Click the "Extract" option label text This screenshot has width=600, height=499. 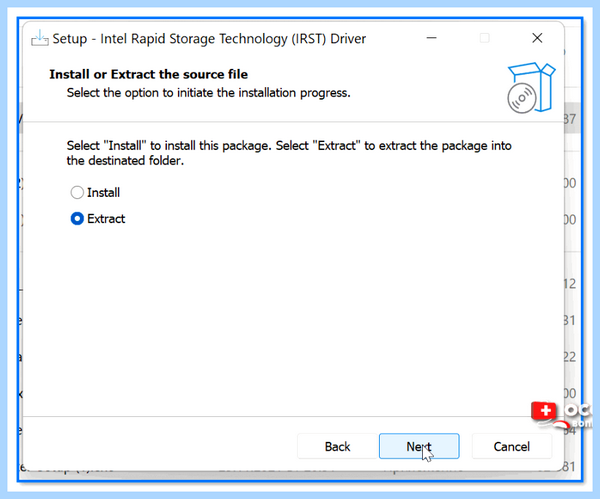pos(106,219)
